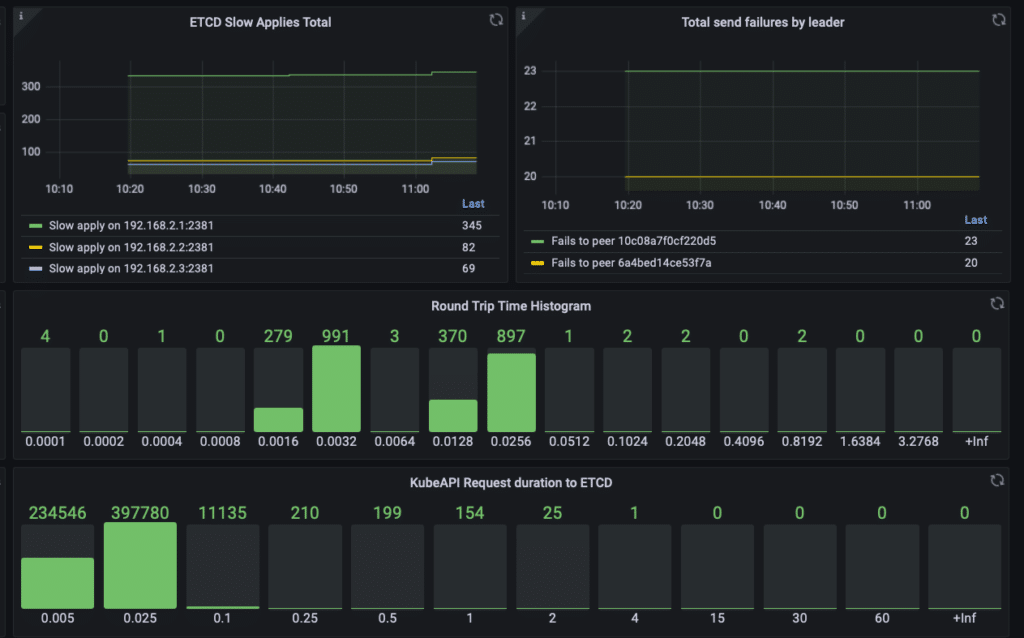Image resolution: width=1024 pixels, height=638 pixels.
Task: Toggle series Slow apply on 192.168.2.1:2381
Action: [131, 225]
